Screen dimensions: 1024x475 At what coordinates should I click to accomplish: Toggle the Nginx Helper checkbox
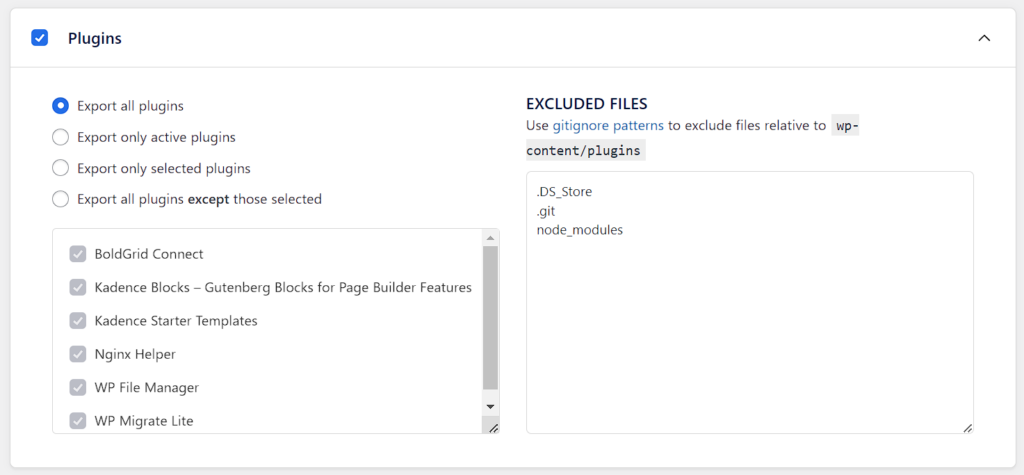(78, 354)
